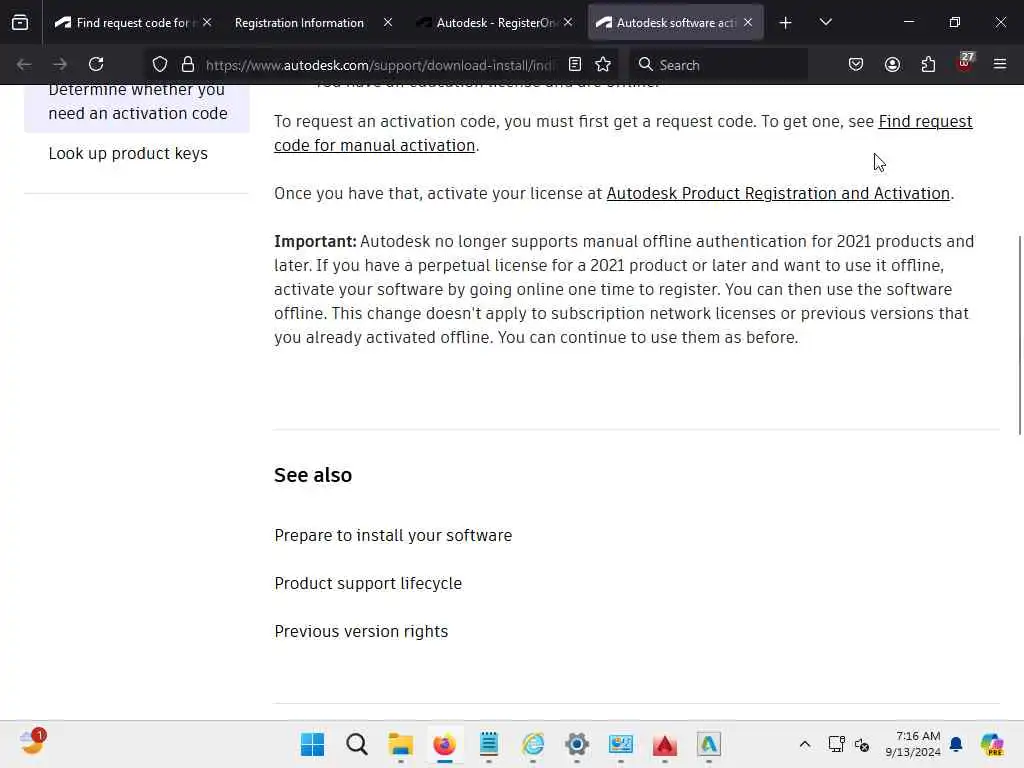Open a new browser tab

pyautogui.click(x=786, y=23)
